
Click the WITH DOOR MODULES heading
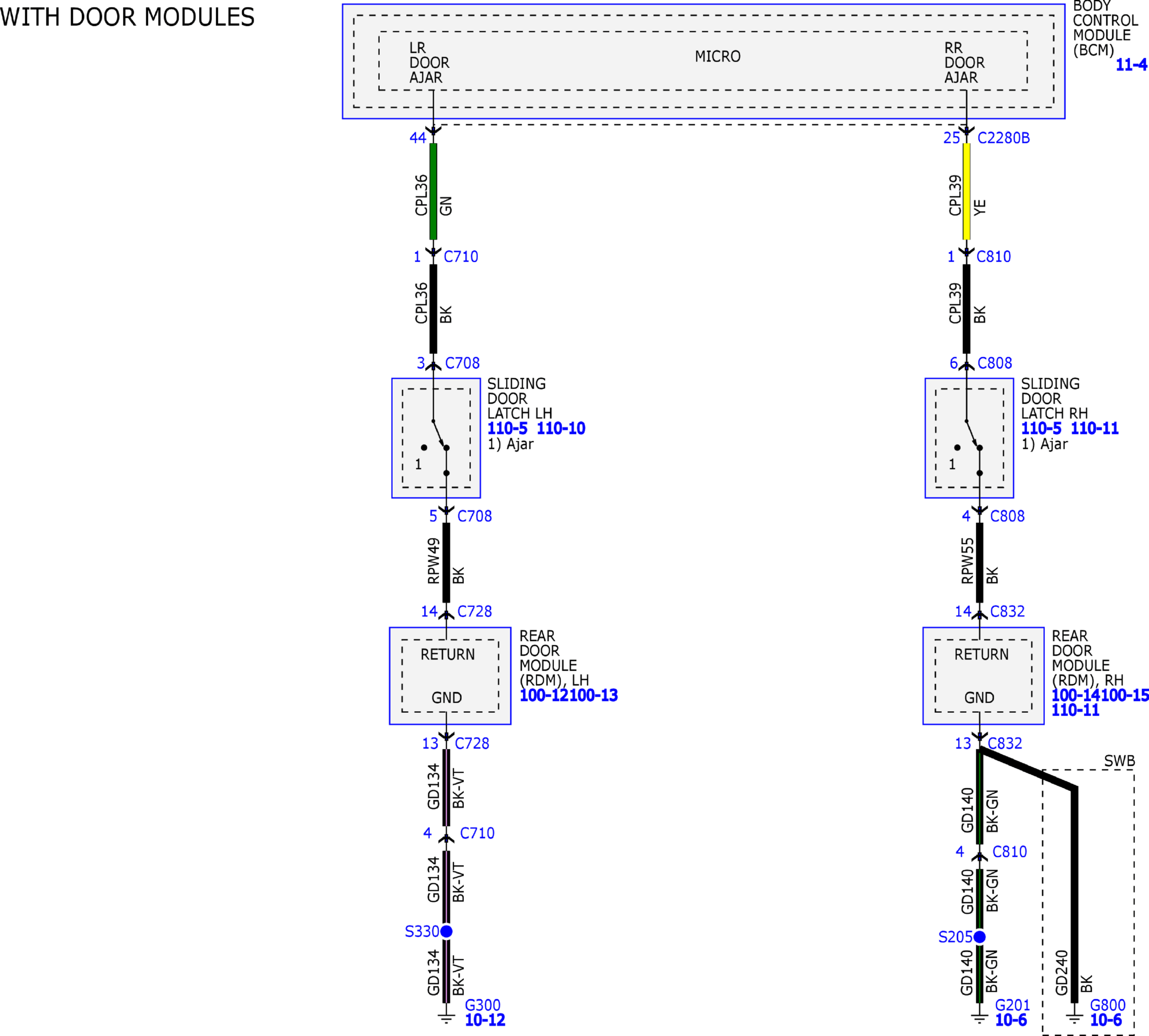pos(127,17)
